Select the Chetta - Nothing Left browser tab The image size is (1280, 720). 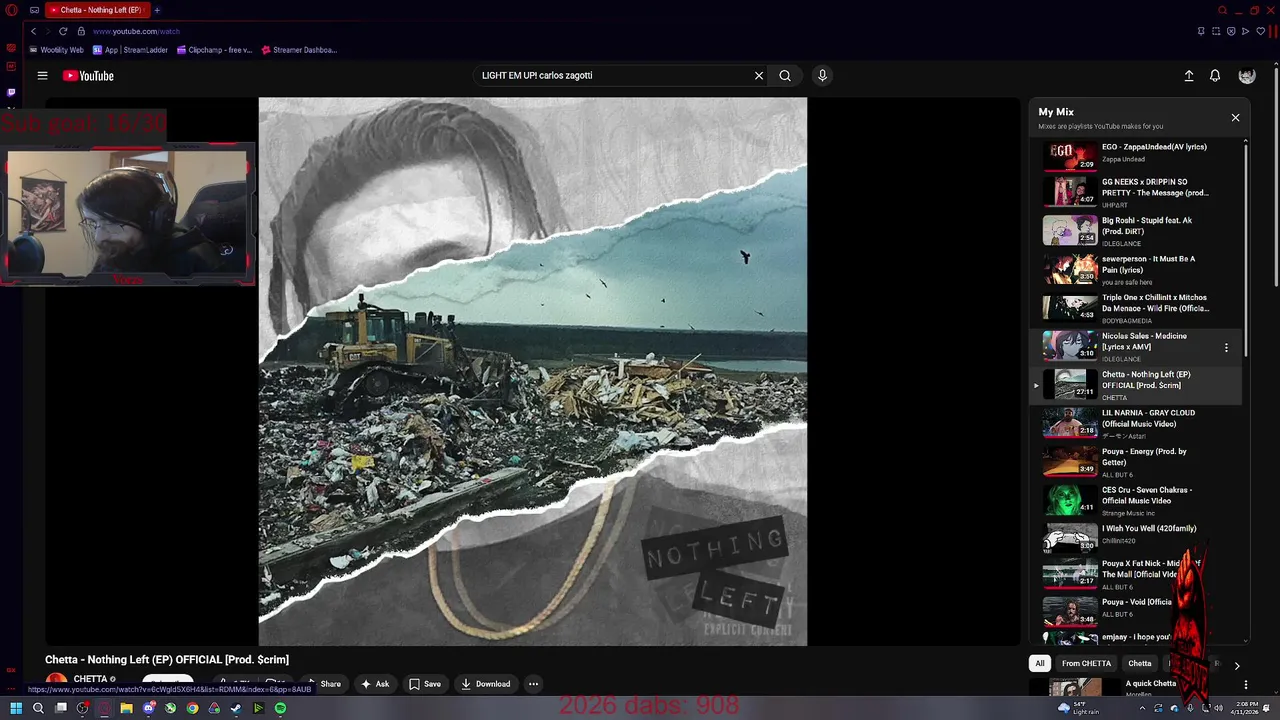point(97,10)
